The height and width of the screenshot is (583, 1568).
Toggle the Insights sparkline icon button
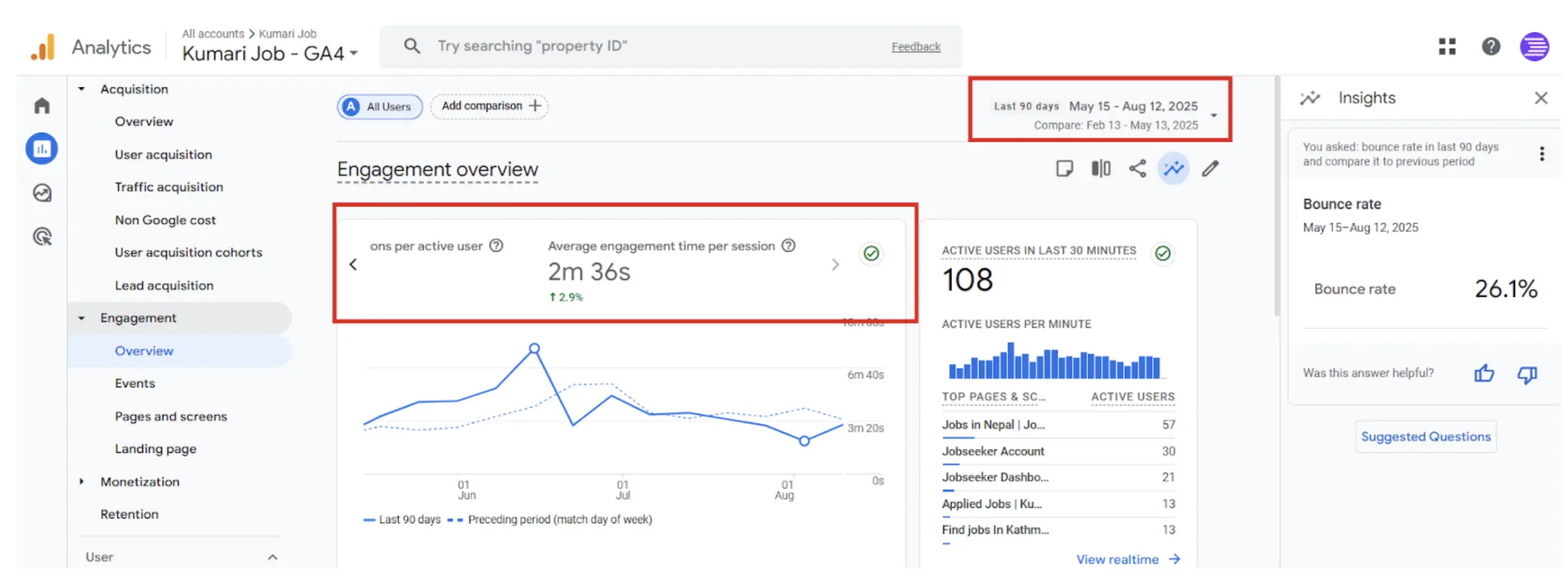point(1174,169)
